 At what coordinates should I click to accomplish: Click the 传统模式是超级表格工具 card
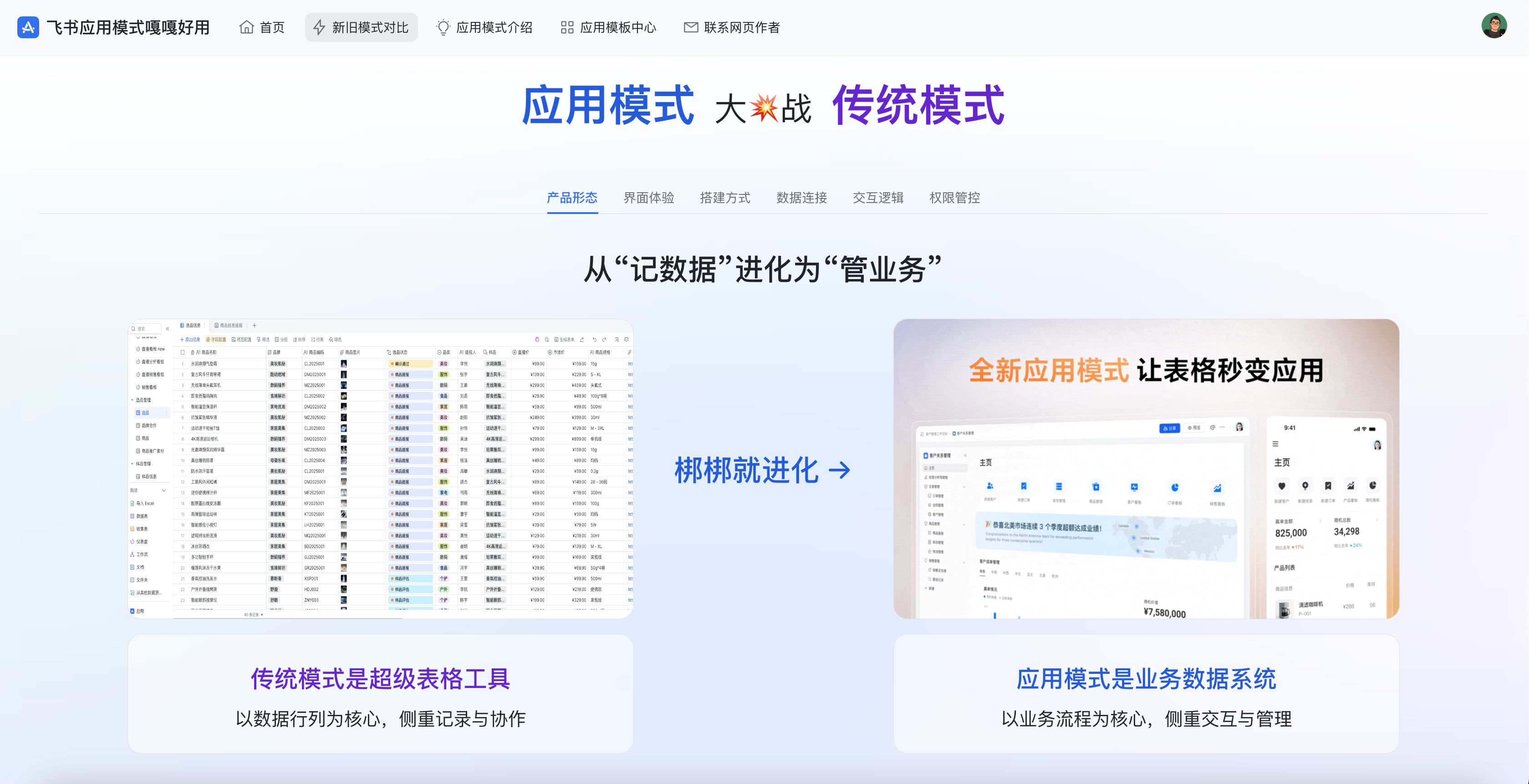[381, 693]
